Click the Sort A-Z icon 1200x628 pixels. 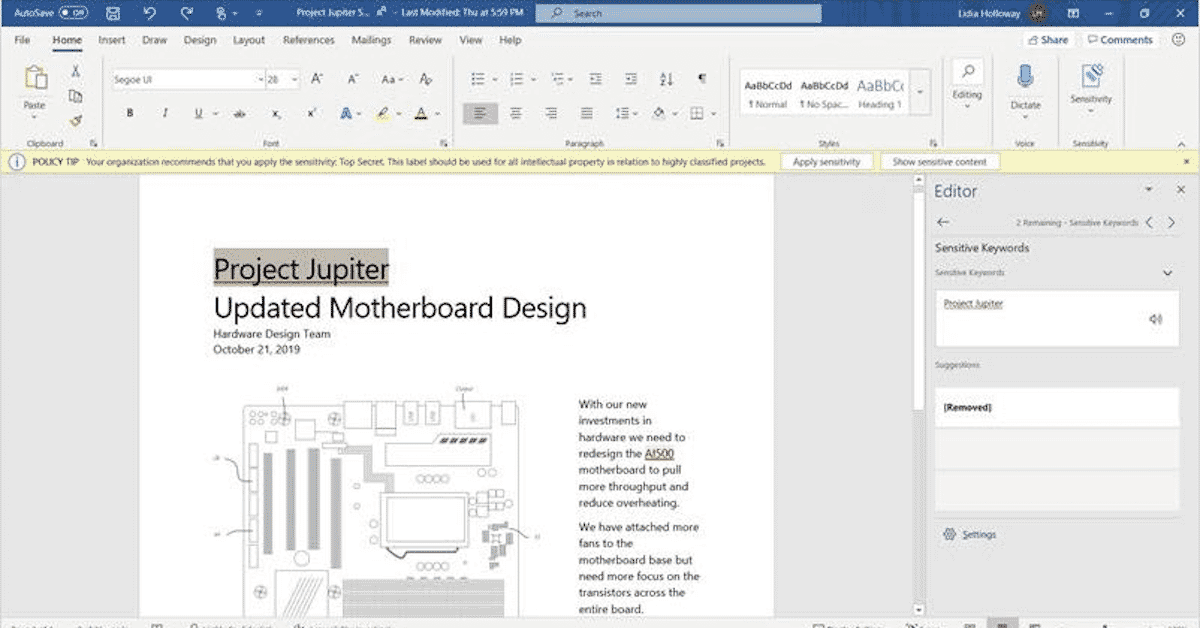(x=667, y=79)
